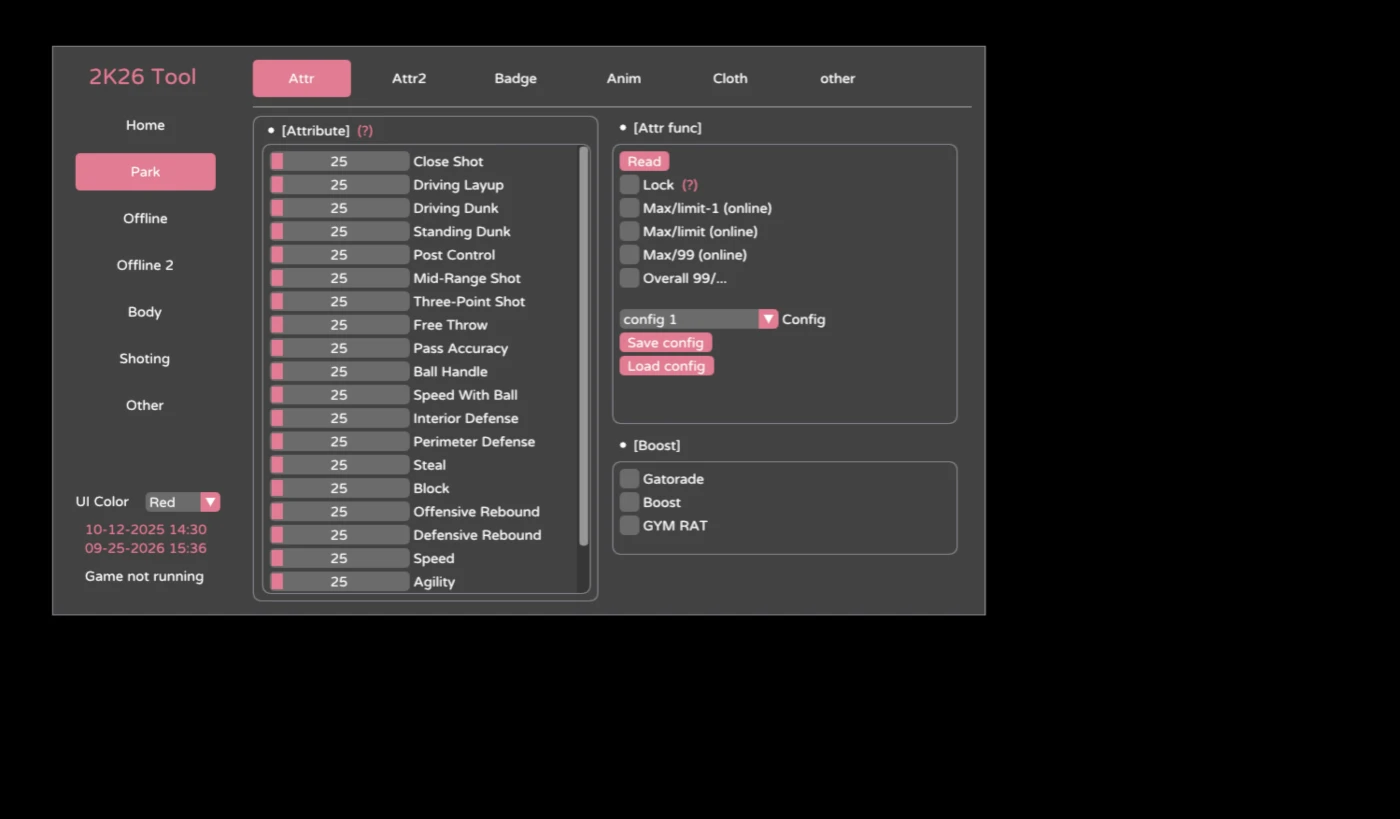Click the help (?) icon next to Lock
Image resolution: width=1400 pixels, height=819 pixels.
point(690,185)
